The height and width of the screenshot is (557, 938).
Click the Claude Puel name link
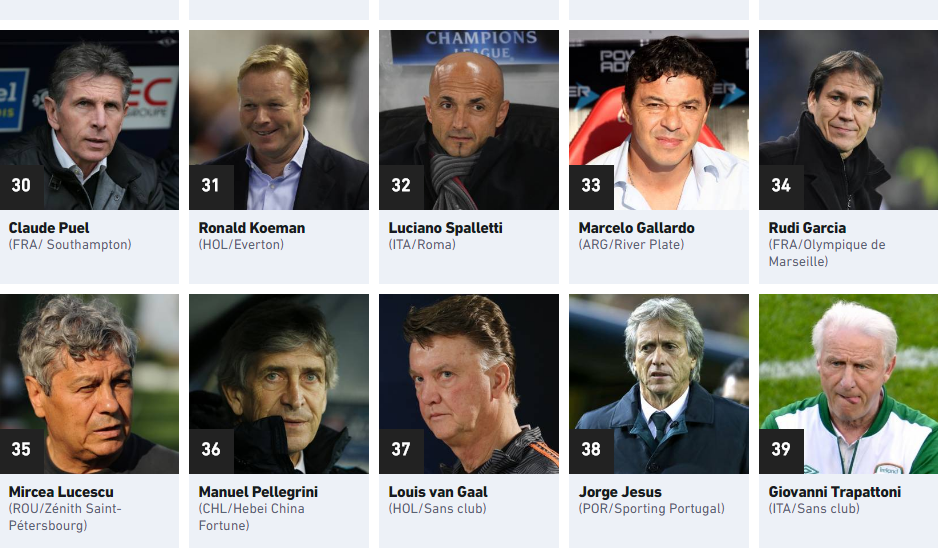pos(49,228)
